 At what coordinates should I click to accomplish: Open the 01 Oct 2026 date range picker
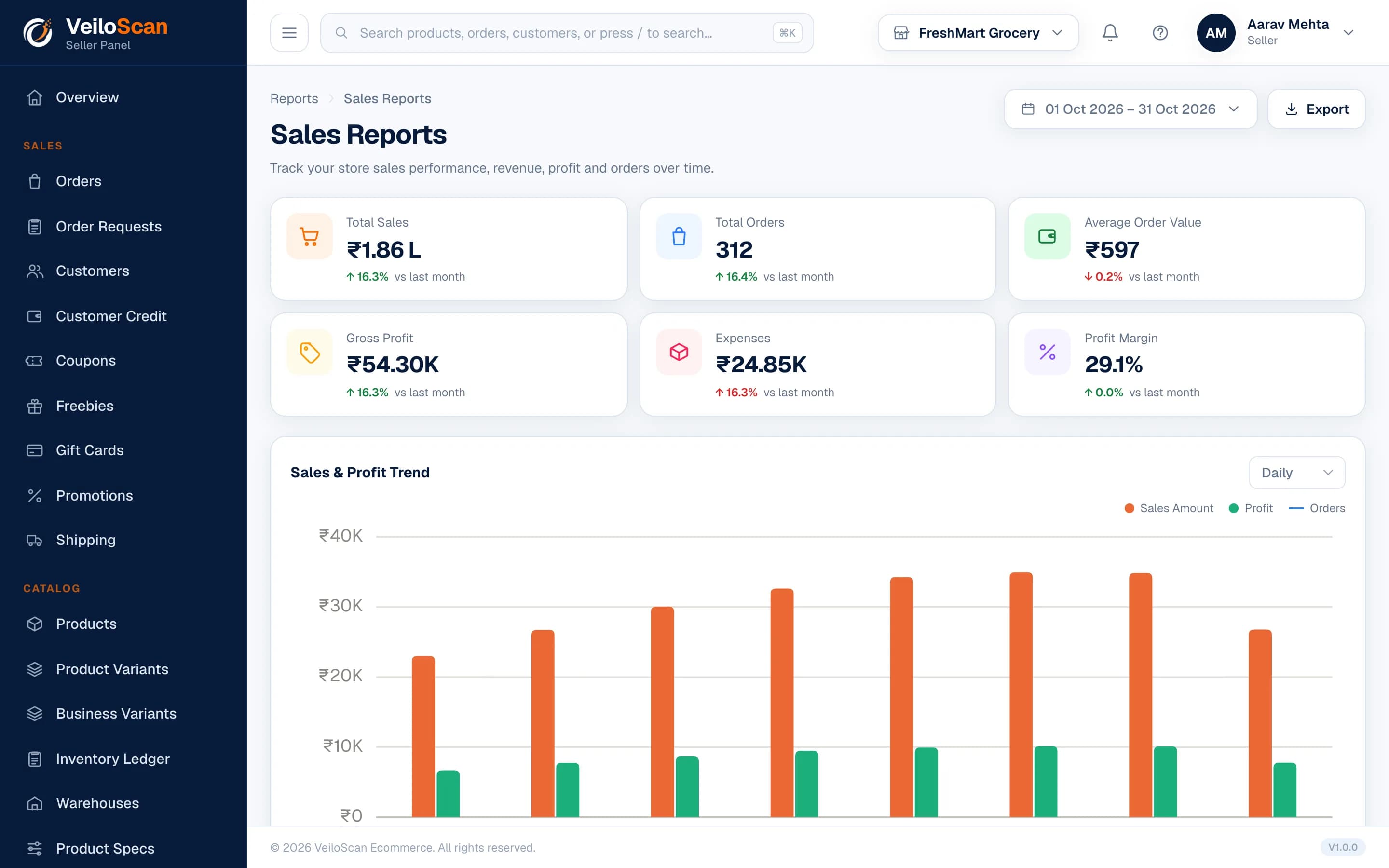[1130, 109]
